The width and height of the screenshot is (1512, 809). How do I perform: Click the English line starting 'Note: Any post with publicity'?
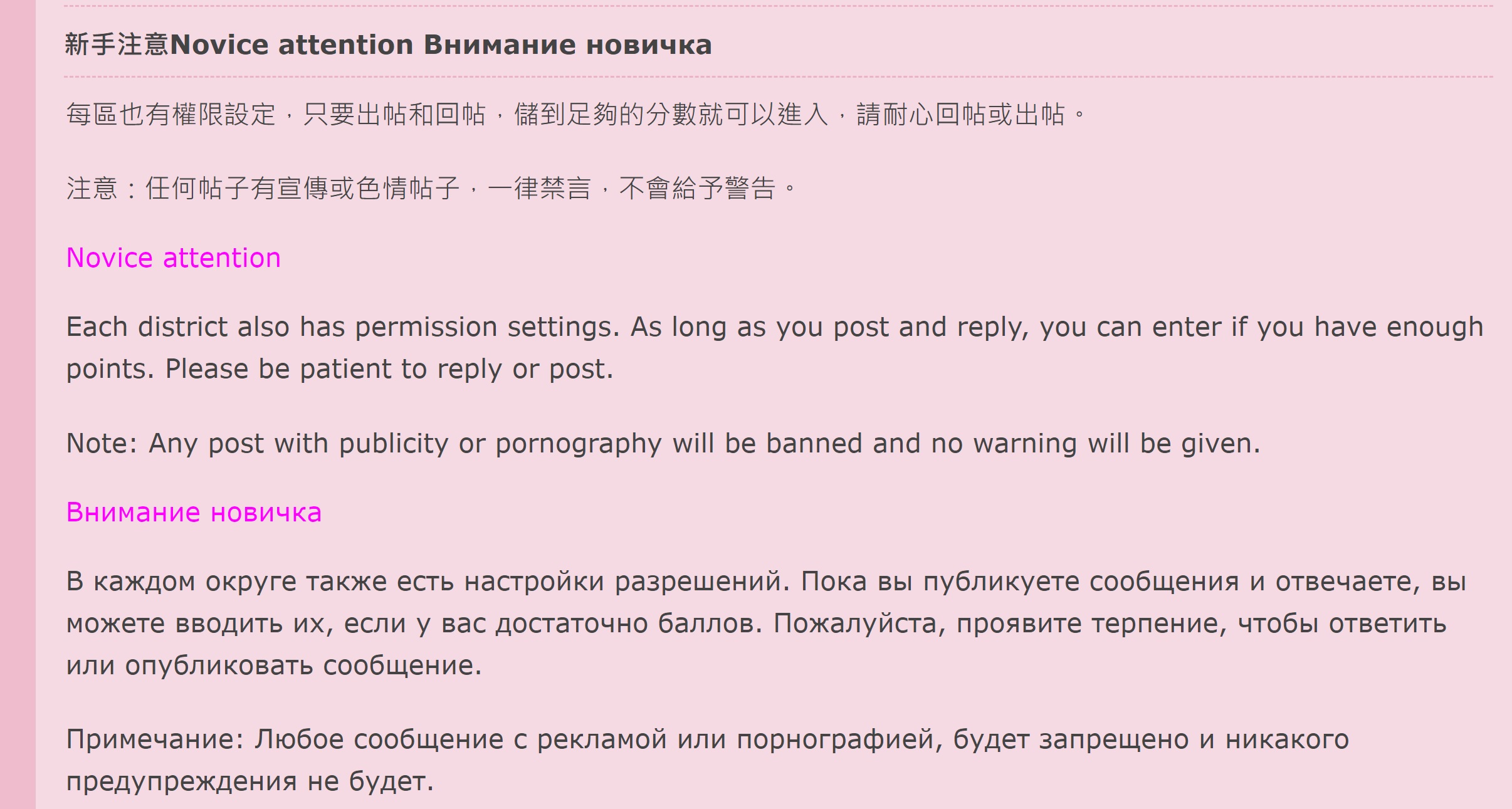coord(663,443)
